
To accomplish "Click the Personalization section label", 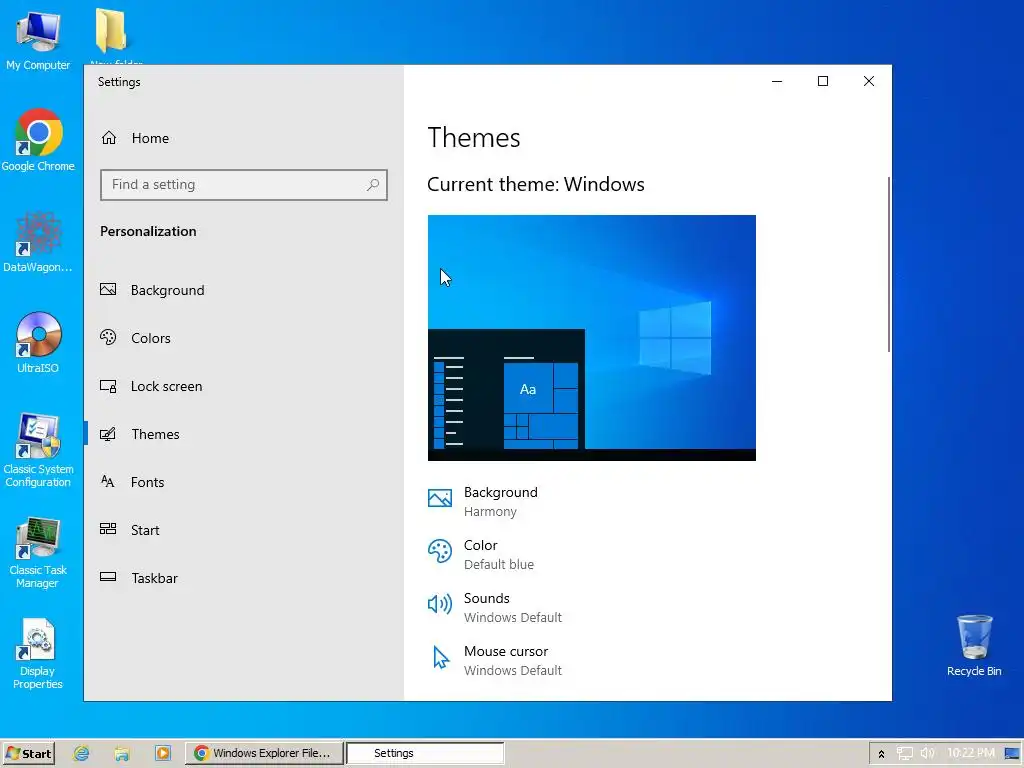I will (x=148, y=231).
